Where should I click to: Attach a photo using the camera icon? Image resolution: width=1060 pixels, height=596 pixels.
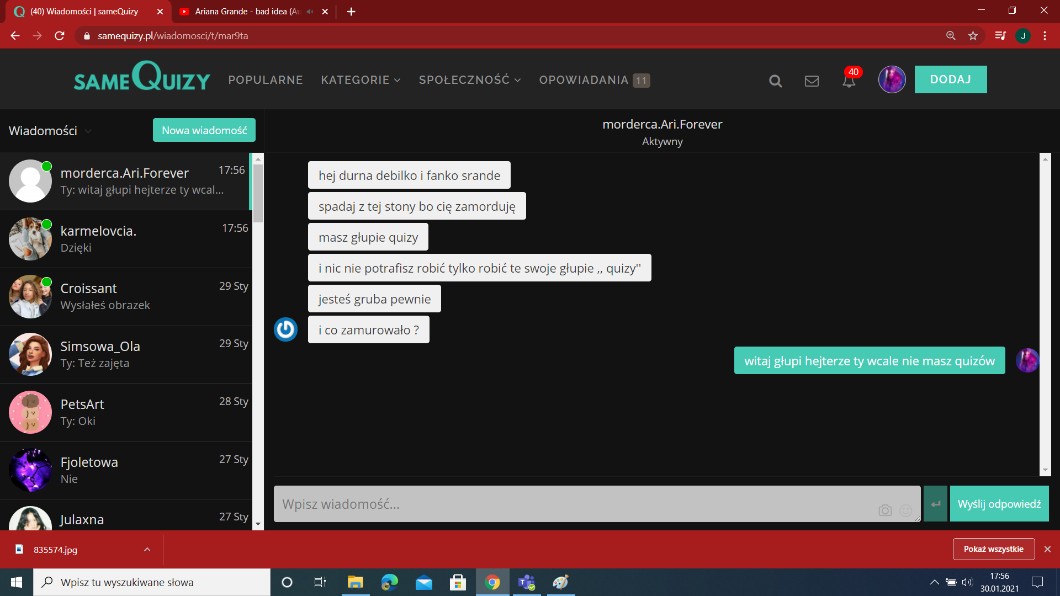(884, 510)
